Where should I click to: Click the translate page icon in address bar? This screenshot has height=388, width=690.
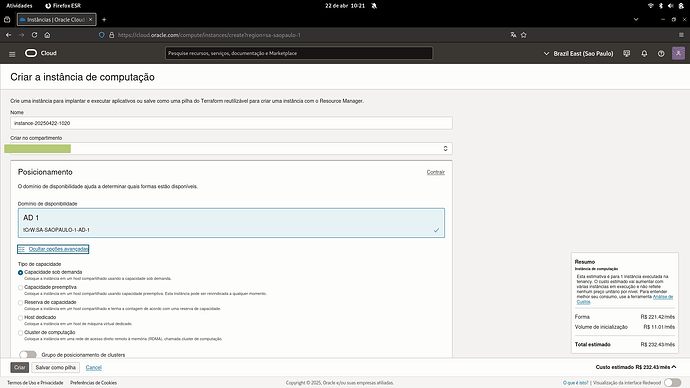513,35
